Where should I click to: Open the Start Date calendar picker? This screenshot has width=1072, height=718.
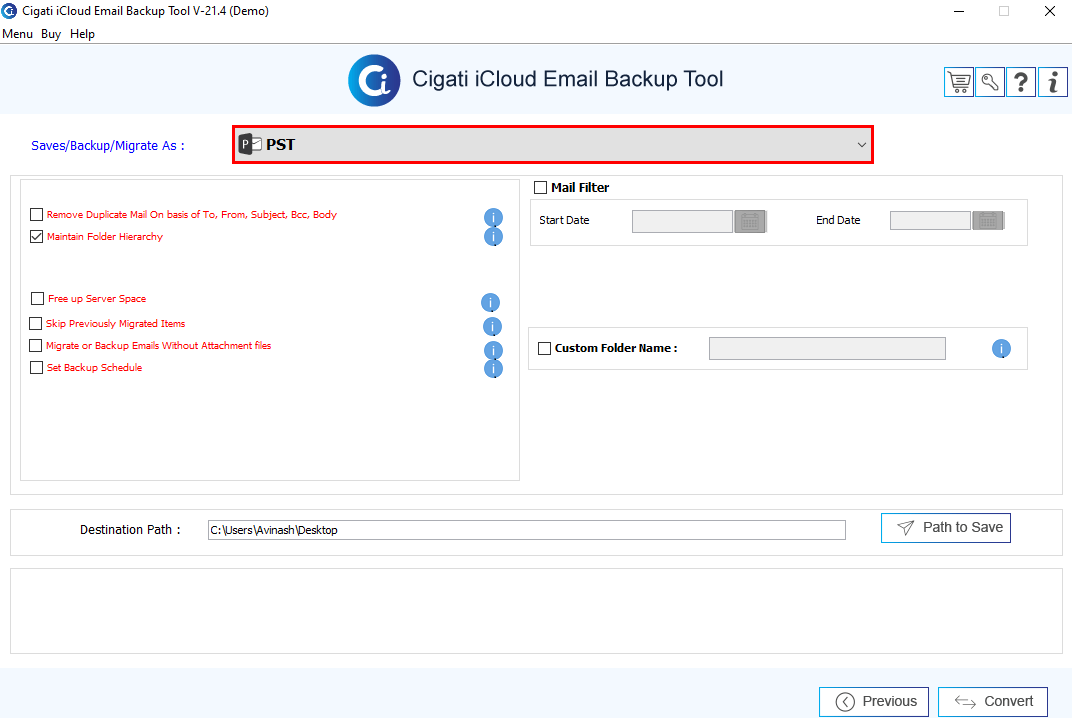tap(750, 222)
